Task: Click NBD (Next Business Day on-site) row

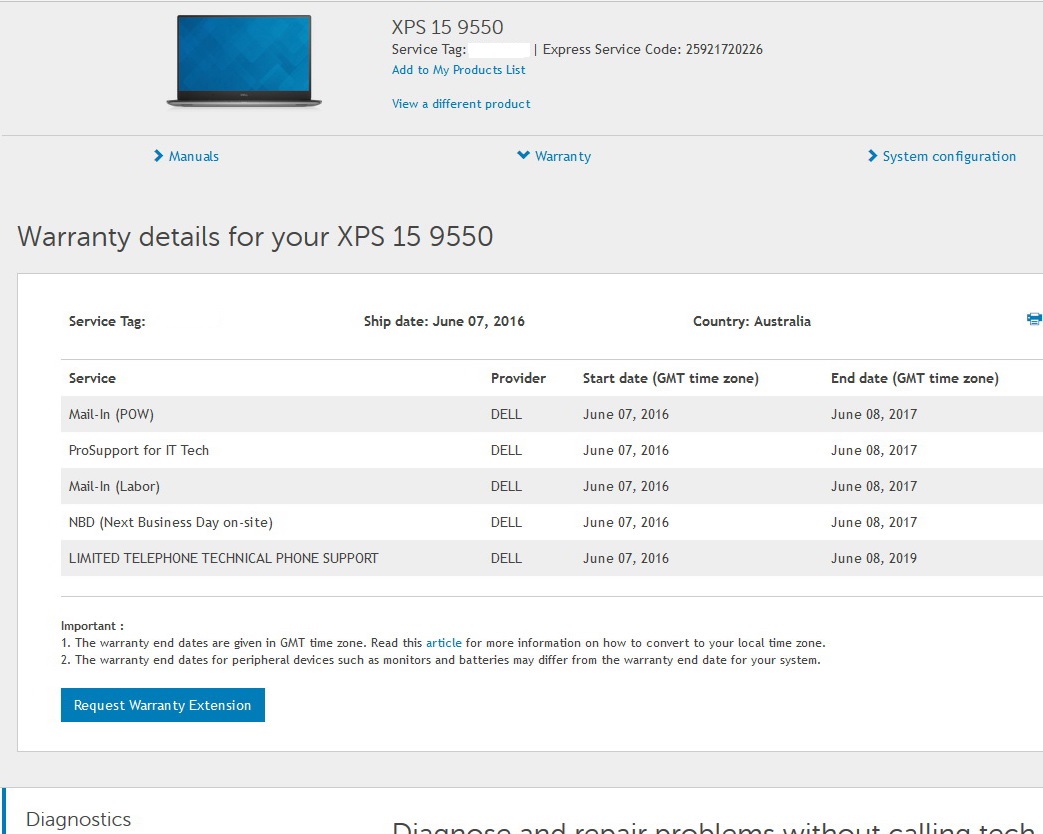Action: pos(551,522)
